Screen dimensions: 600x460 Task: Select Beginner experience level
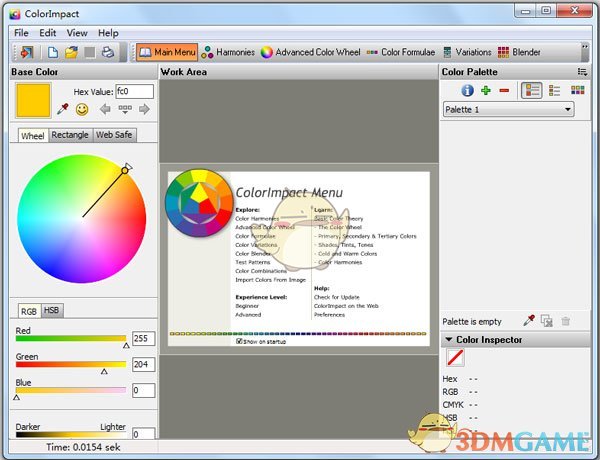(x=247, y=306)
